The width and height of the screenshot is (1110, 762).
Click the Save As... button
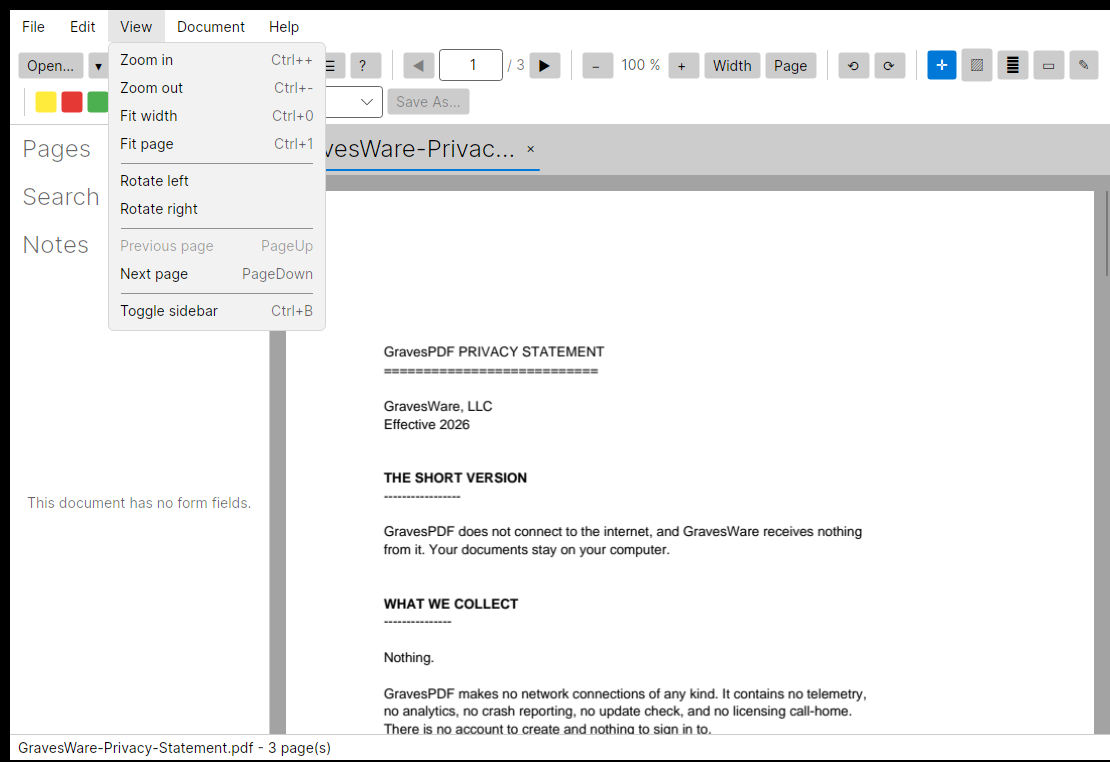point(428,102)
